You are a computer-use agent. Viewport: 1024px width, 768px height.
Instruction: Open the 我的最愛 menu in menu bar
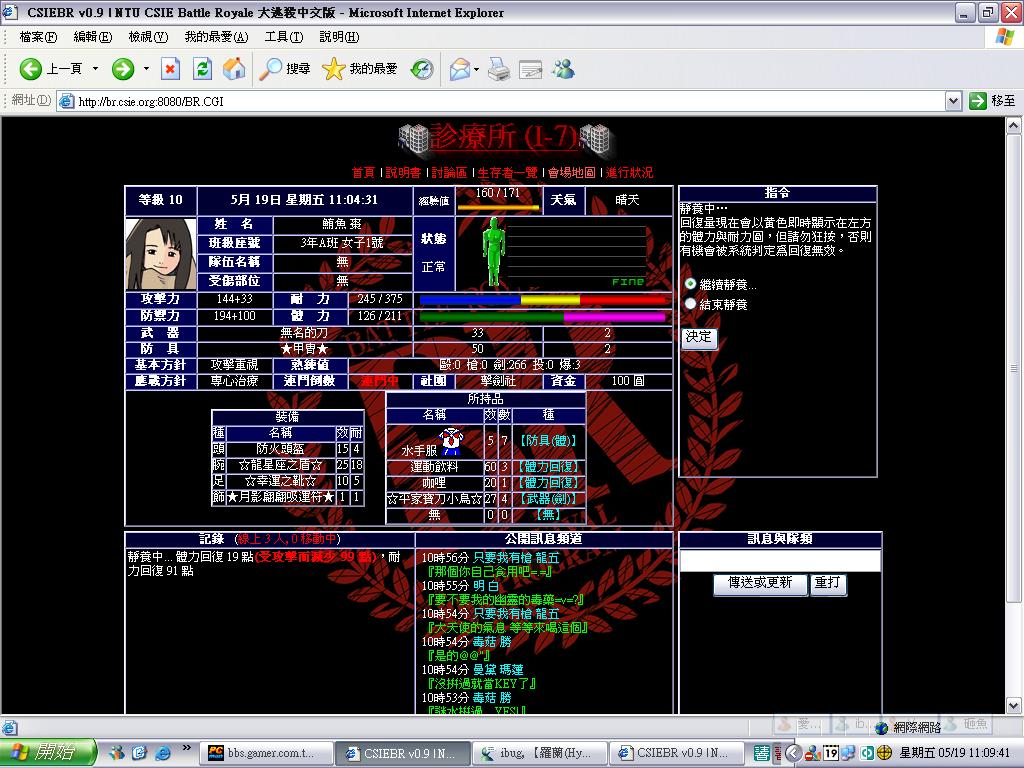tap(216, 37)
